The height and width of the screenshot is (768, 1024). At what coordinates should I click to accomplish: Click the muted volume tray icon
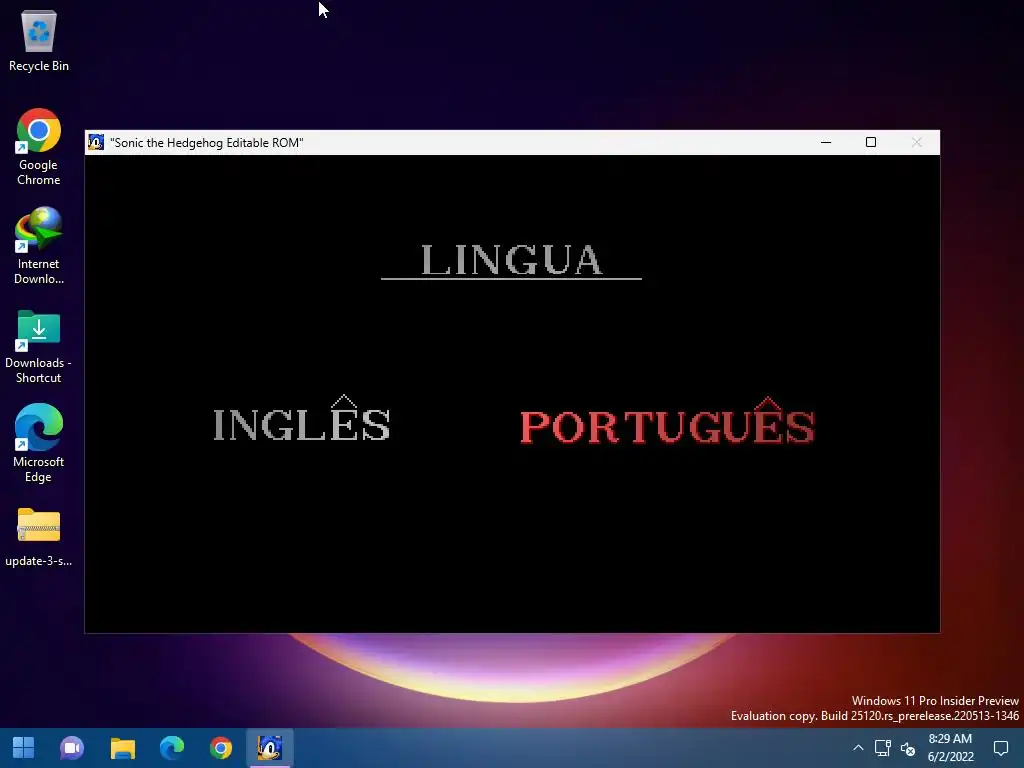[x=908, y=748]
